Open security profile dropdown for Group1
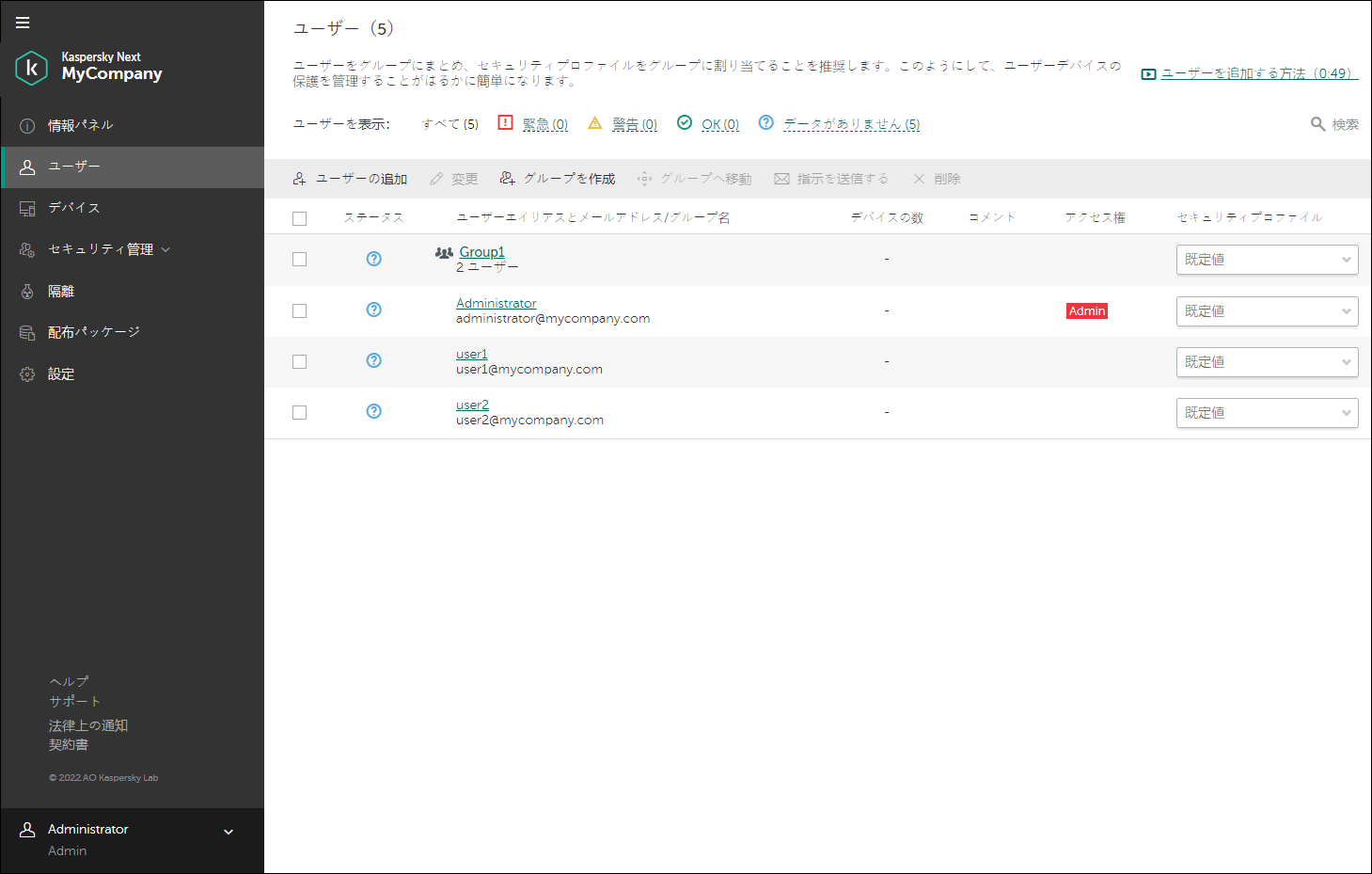The image size is (1372, 874). [x=1267, y=260]
